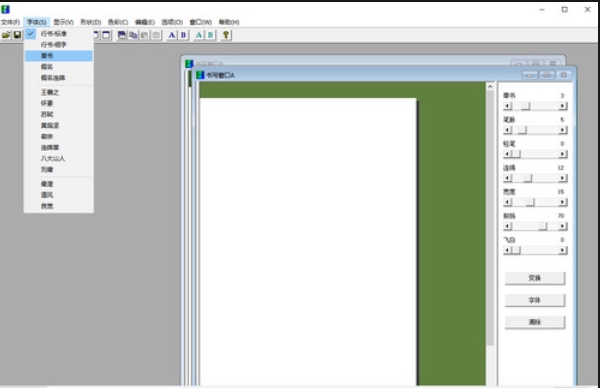The width and height of the screenshot is (600, 388).
Task: Click slider thumb of the 笔触 value 5 slider
Action: (x=522, y=130)
